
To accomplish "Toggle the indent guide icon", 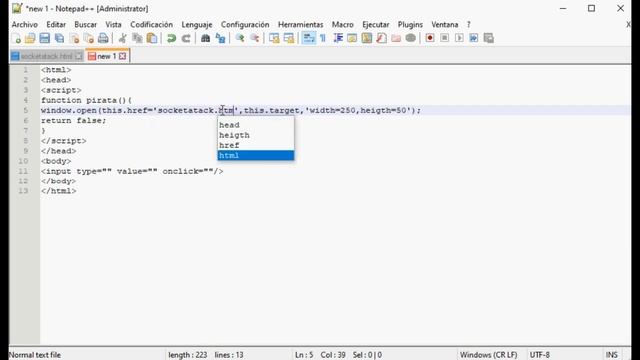I will 338,38.
